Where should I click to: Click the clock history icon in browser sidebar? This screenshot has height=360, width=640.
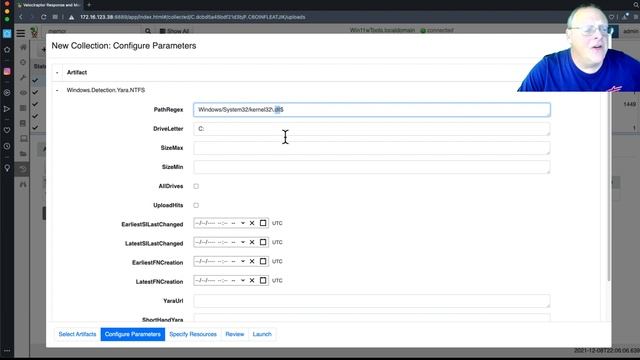[x=7, y=146]
